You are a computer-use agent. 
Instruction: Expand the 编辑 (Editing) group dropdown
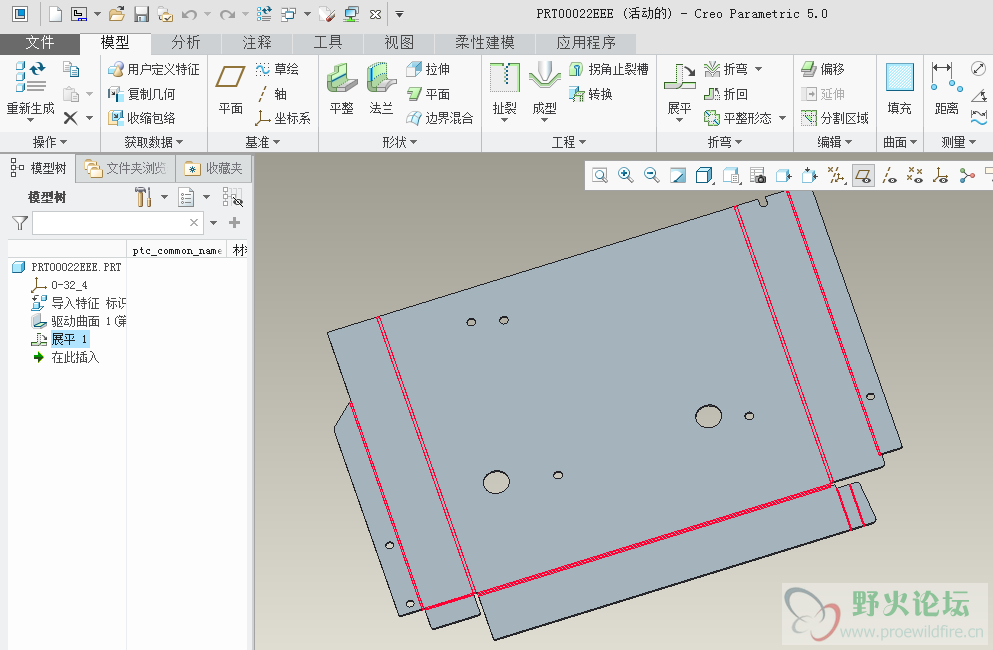pyautogui.click(x=835, y=142)
